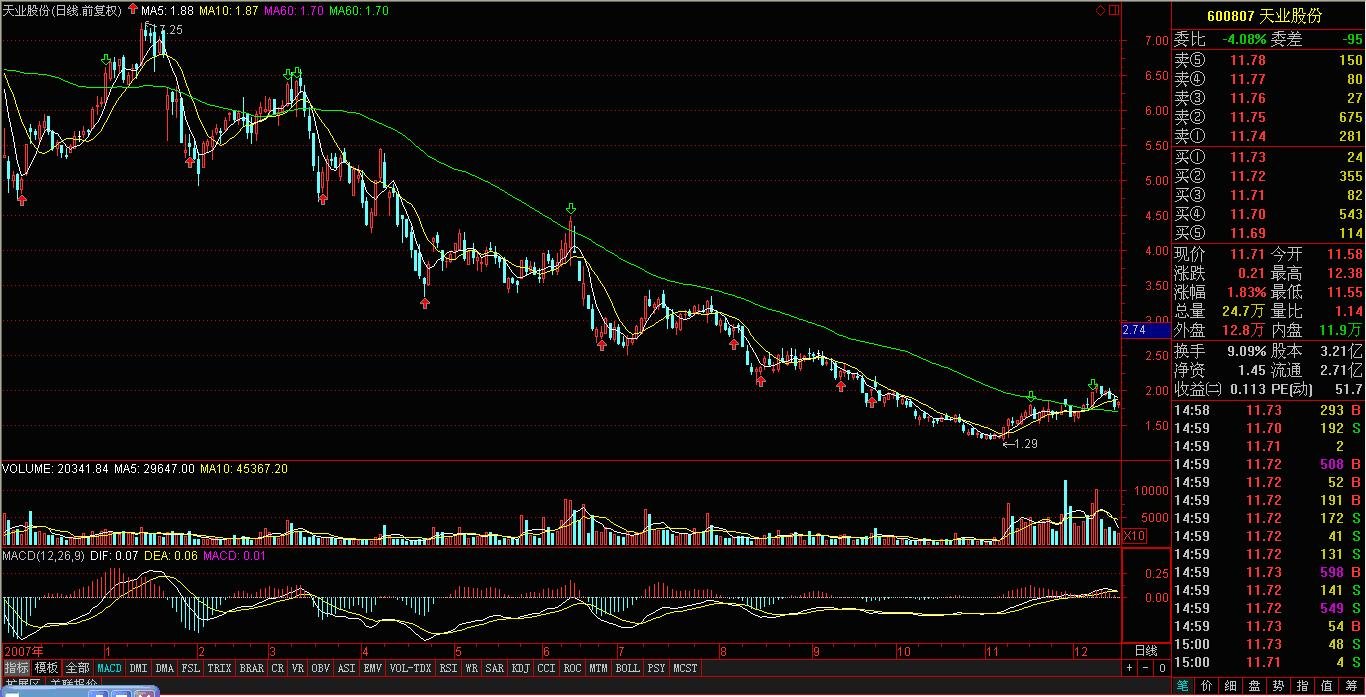Viewport: 1366px width, 697px height.
Task: Click the minus zoom button below the chart
Action: [x=1145, y=668]
